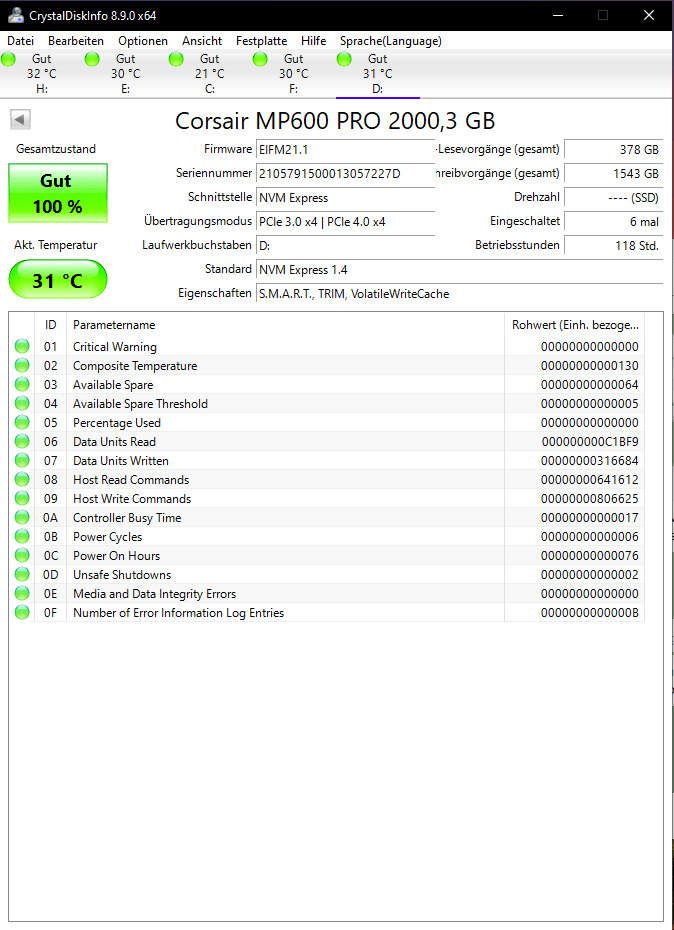Click status dot for Composite Temperature
674x930 pixels.
pyautogui.click(x=22, y=365)
